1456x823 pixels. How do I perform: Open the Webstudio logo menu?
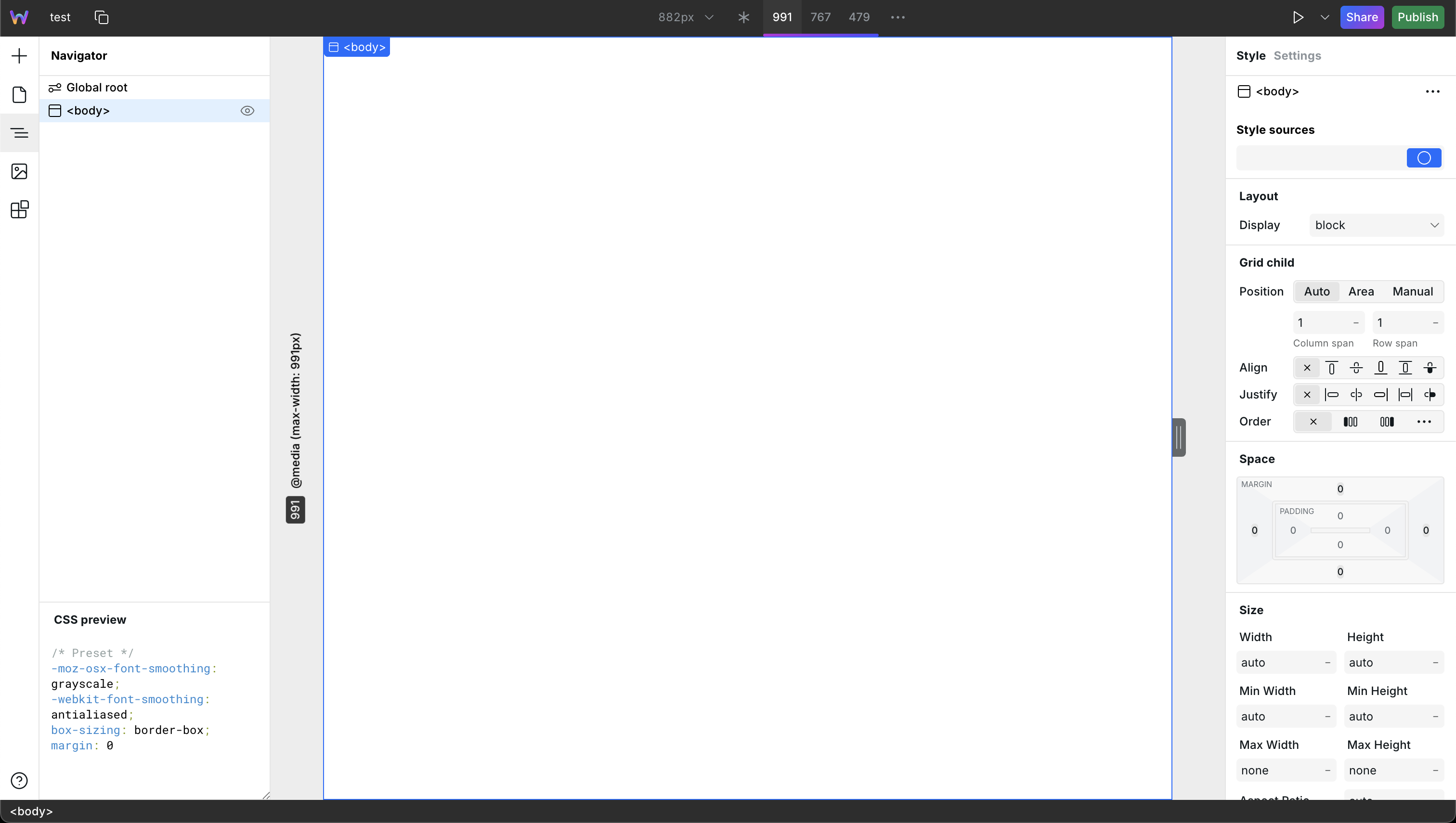click(19, 17)
